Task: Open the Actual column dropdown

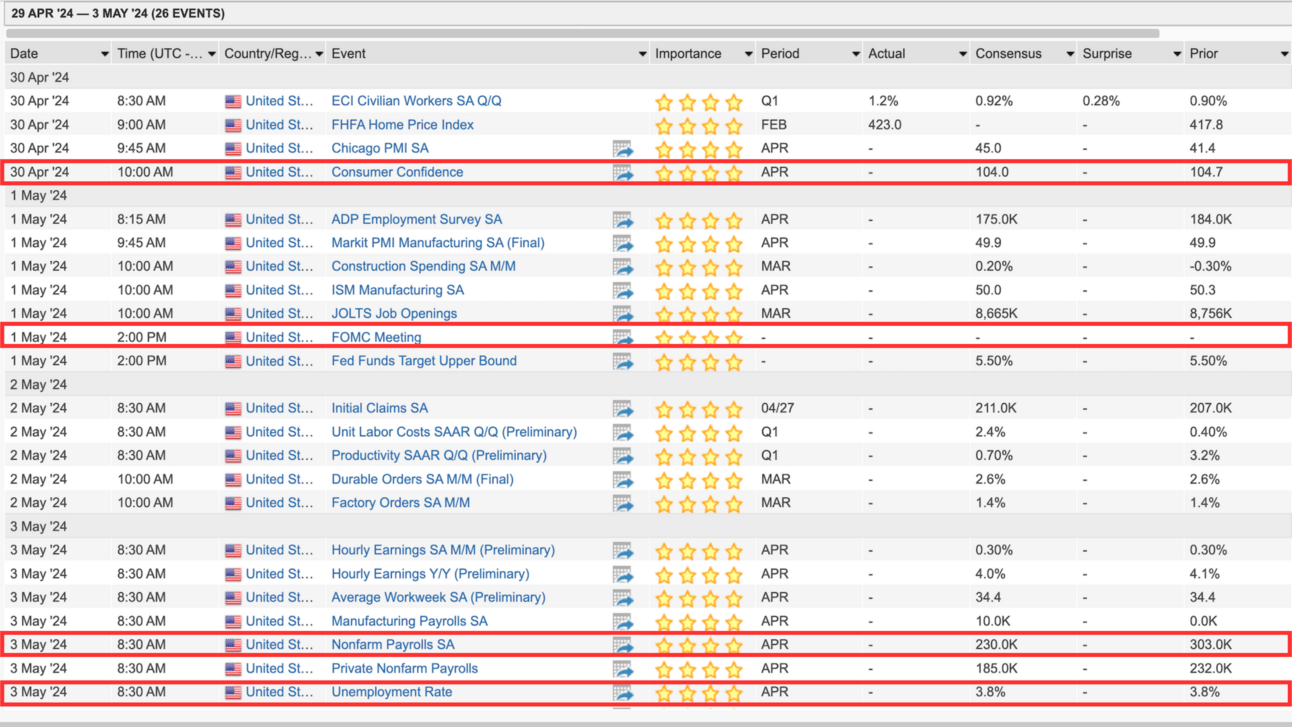Action: coord(963,54)
